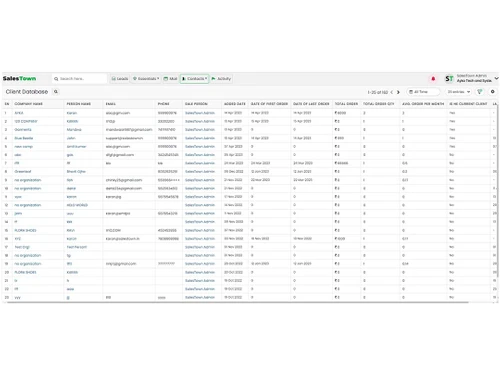Viewport: 500px width, 375px height.
Task: Click SalesTown Admin sale person in row 8
Action: point(200,172)
